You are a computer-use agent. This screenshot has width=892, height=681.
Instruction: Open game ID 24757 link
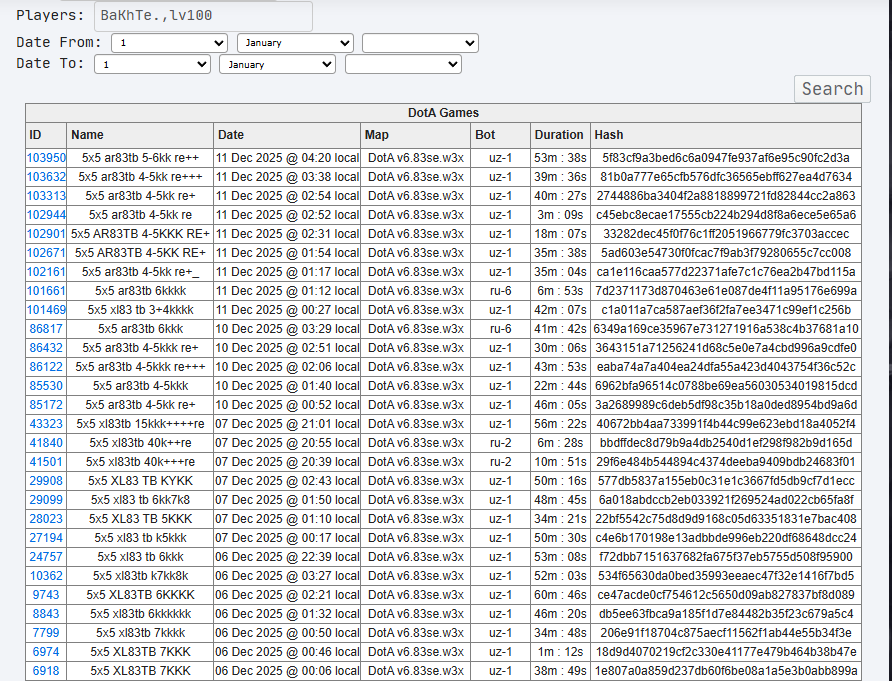pos(46,557)
